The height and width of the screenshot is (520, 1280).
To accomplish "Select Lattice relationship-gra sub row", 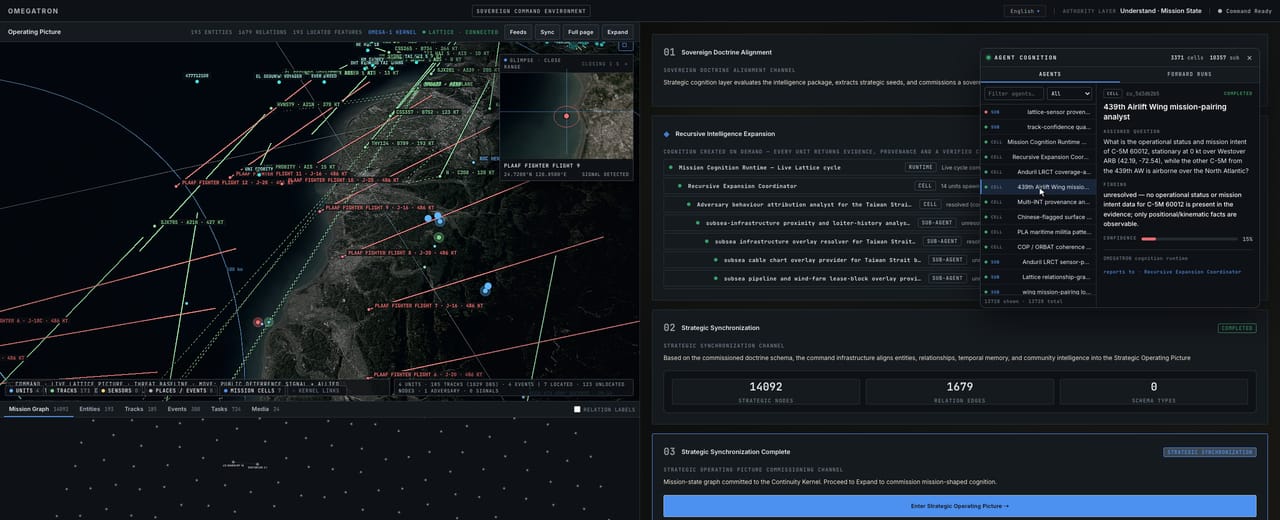I will point(1038,277).
